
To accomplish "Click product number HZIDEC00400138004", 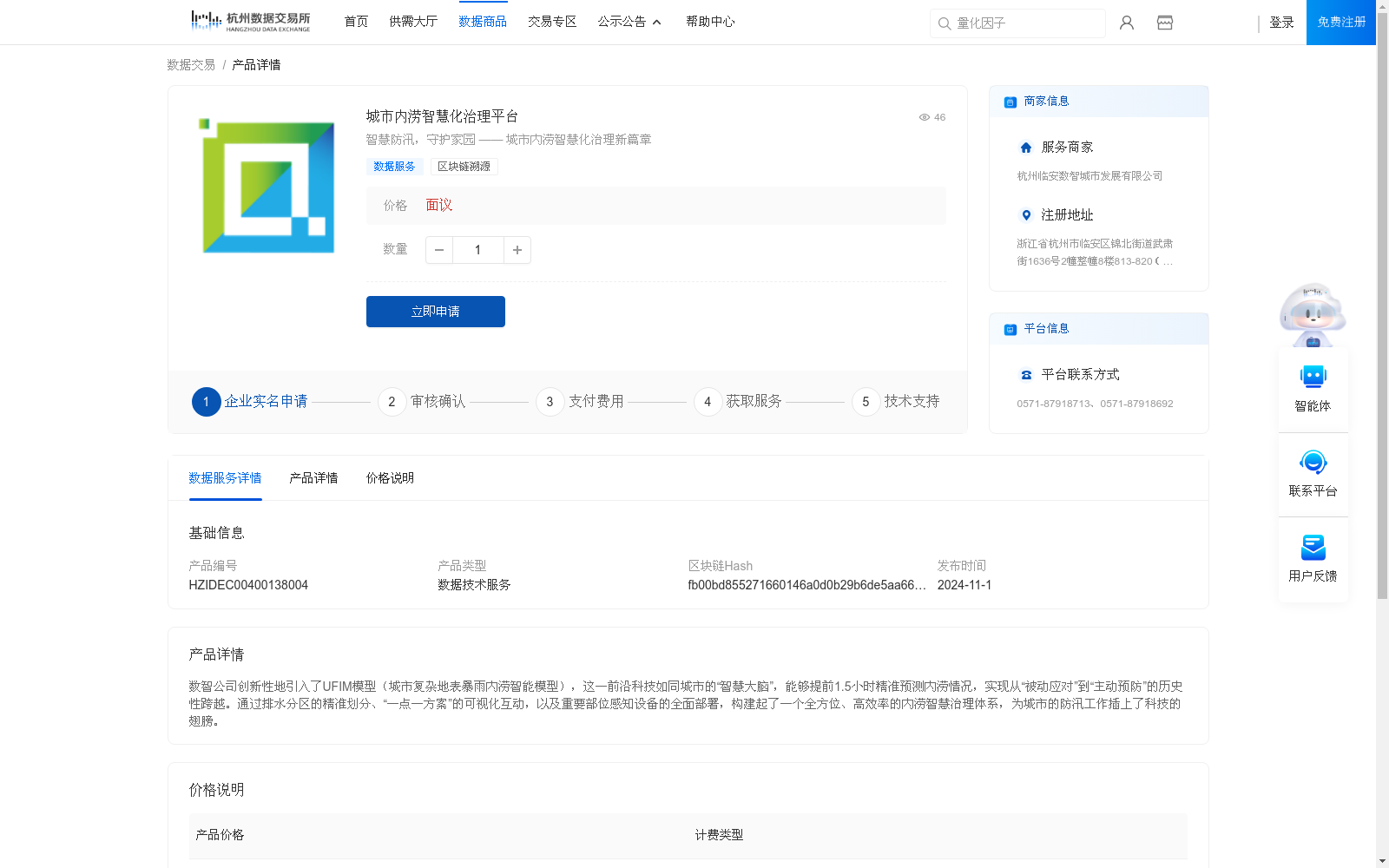I will pyautogui.click(x=248, y=585).
